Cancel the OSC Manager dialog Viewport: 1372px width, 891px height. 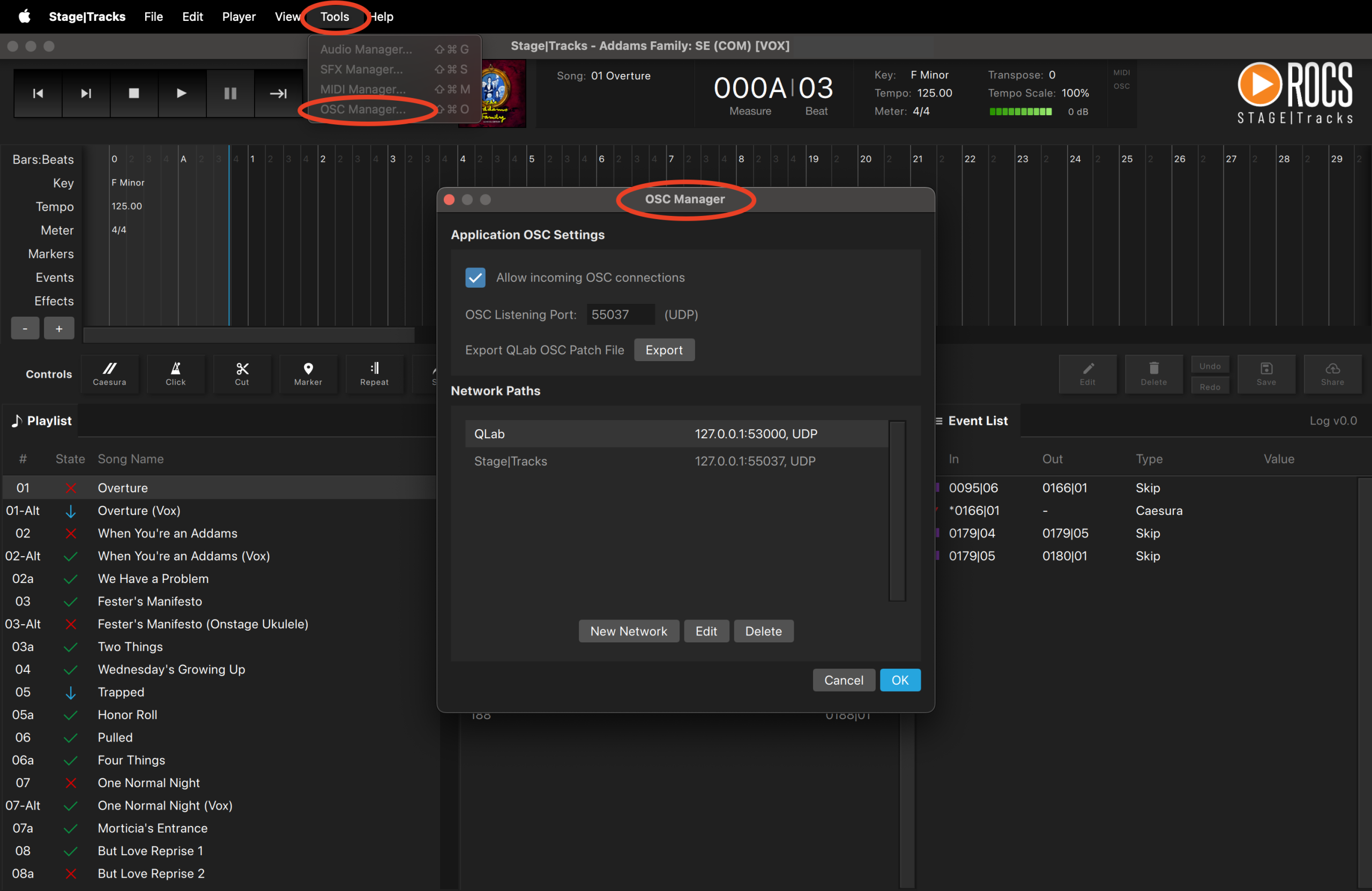click(844, 679)
